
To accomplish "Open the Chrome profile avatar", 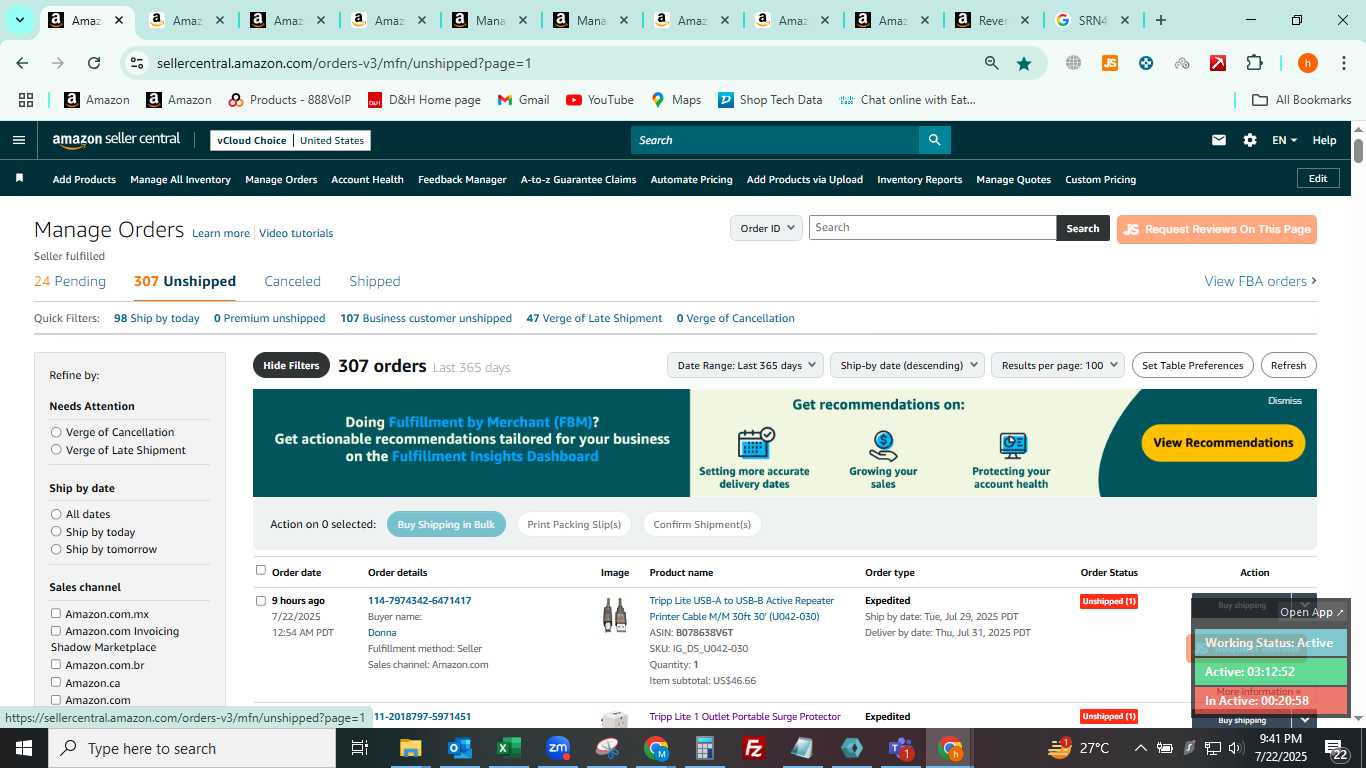I will point(1307,63).
